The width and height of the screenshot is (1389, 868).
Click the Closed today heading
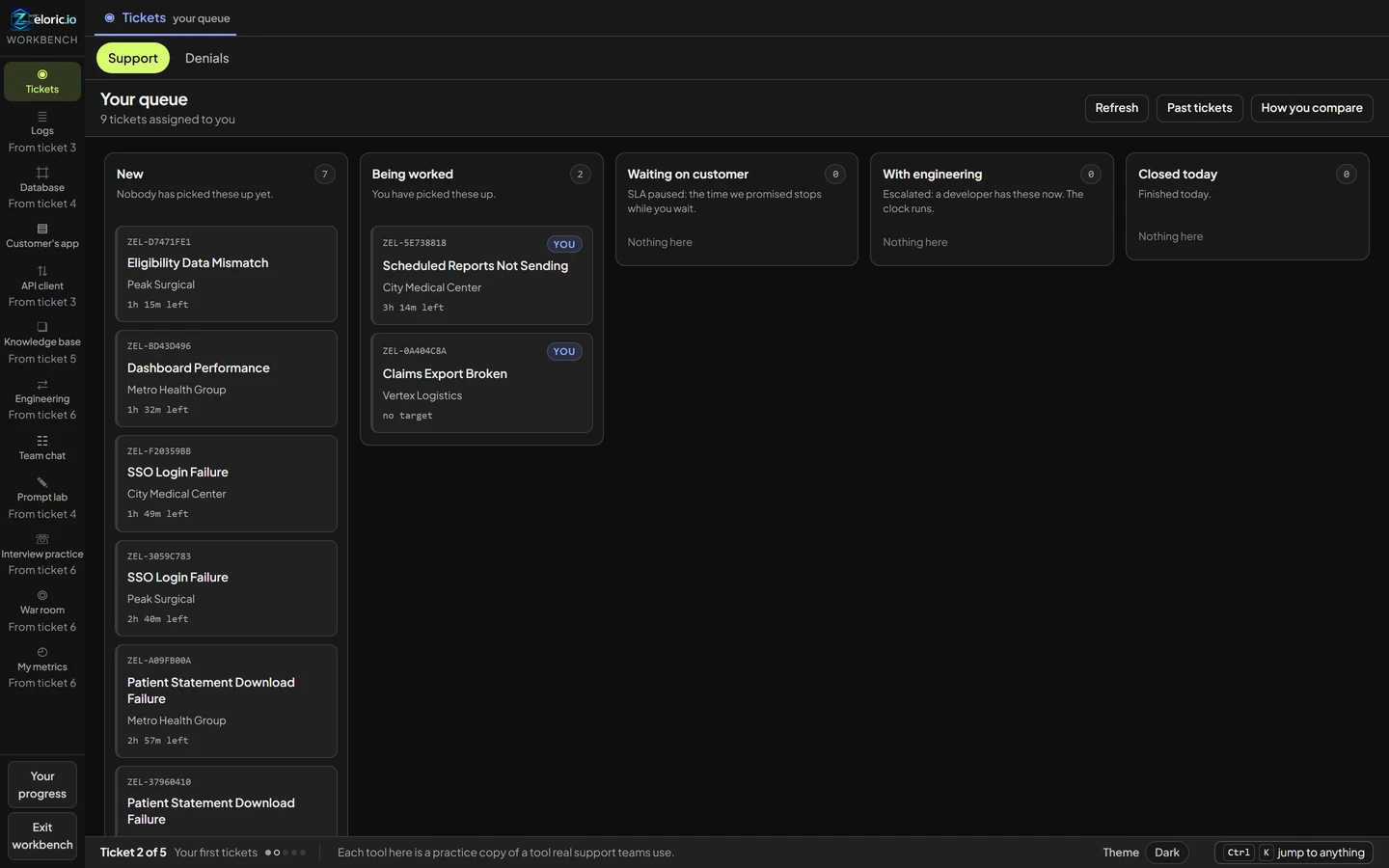point(1178,175)
